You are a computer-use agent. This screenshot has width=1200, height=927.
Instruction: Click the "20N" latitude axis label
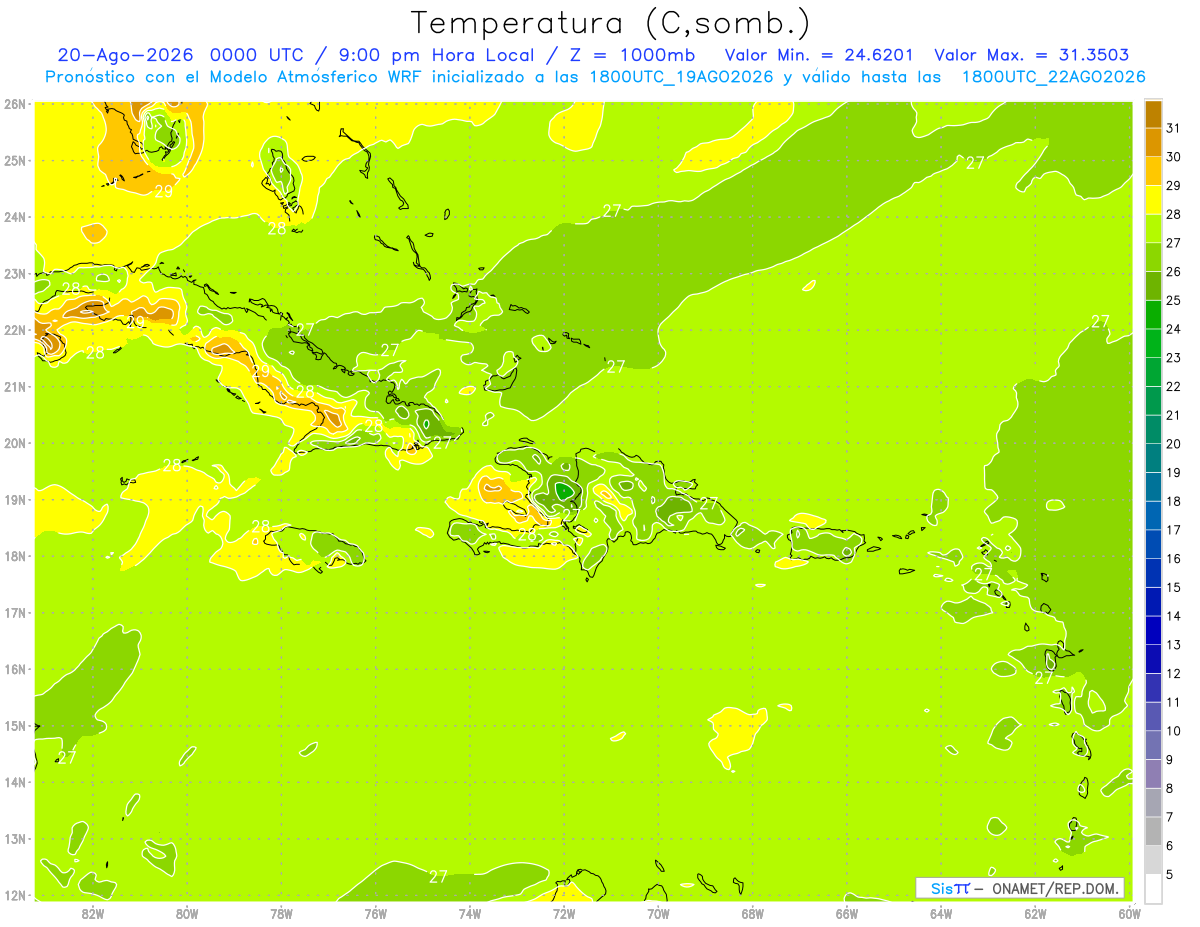(14, 443)
